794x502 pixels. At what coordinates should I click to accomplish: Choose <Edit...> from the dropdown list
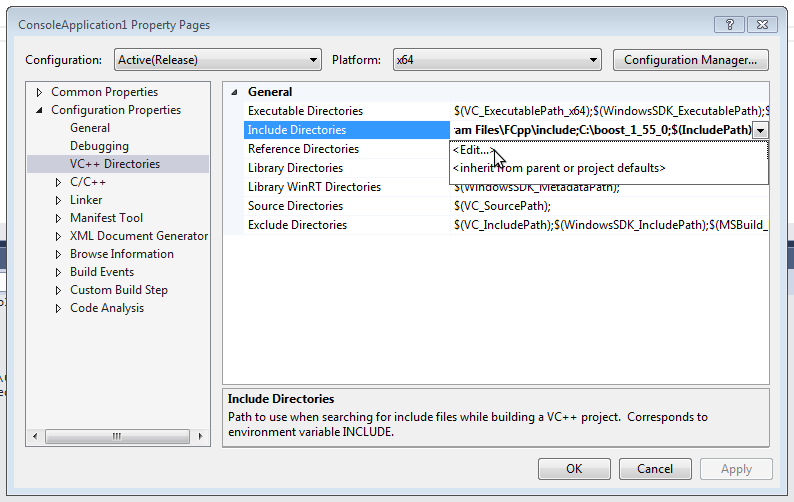pyautogui.click(x=472, y=150)
